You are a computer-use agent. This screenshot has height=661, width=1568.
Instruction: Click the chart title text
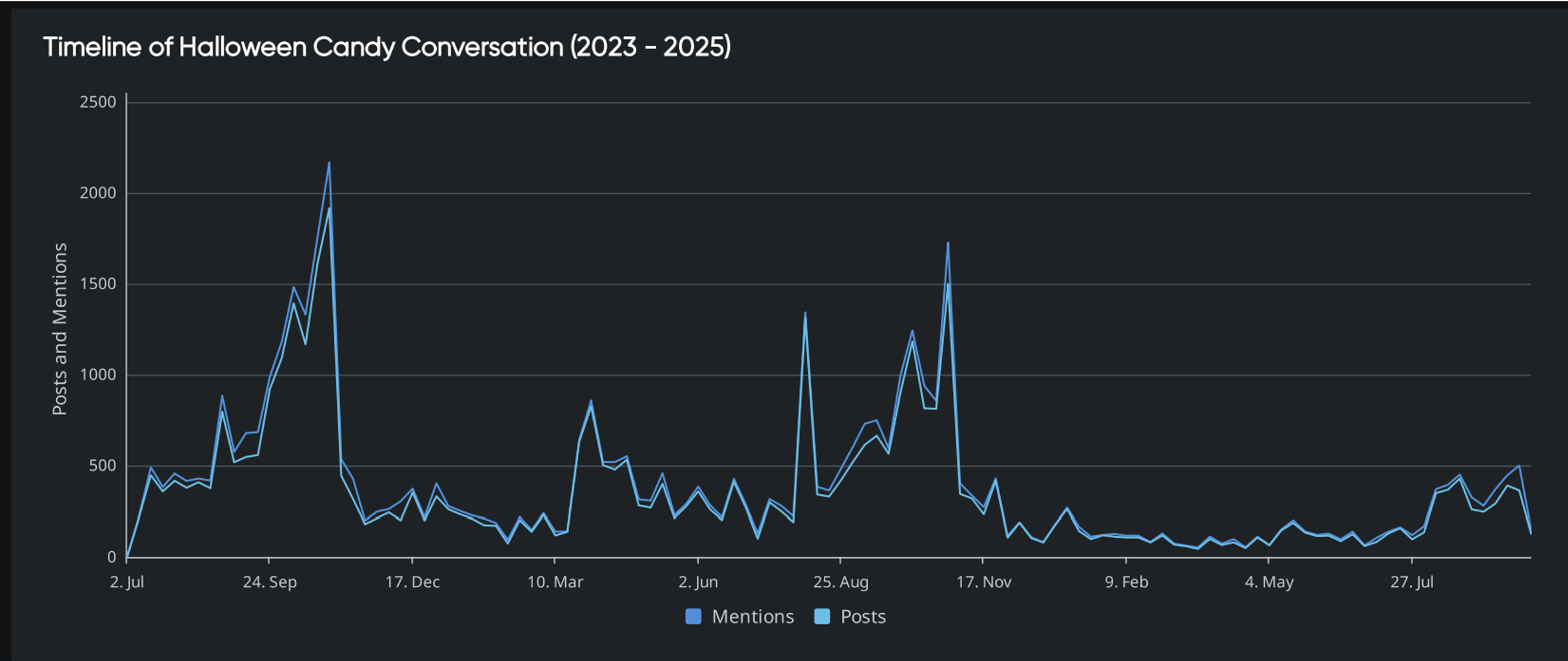[x=387, y=47]
